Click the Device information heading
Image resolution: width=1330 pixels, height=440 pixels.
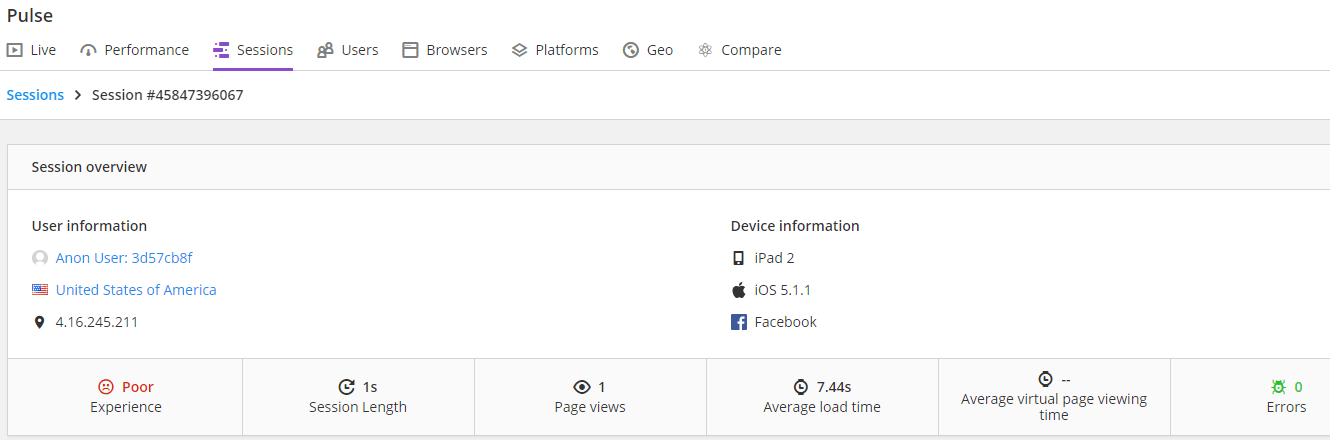point(795,226)
